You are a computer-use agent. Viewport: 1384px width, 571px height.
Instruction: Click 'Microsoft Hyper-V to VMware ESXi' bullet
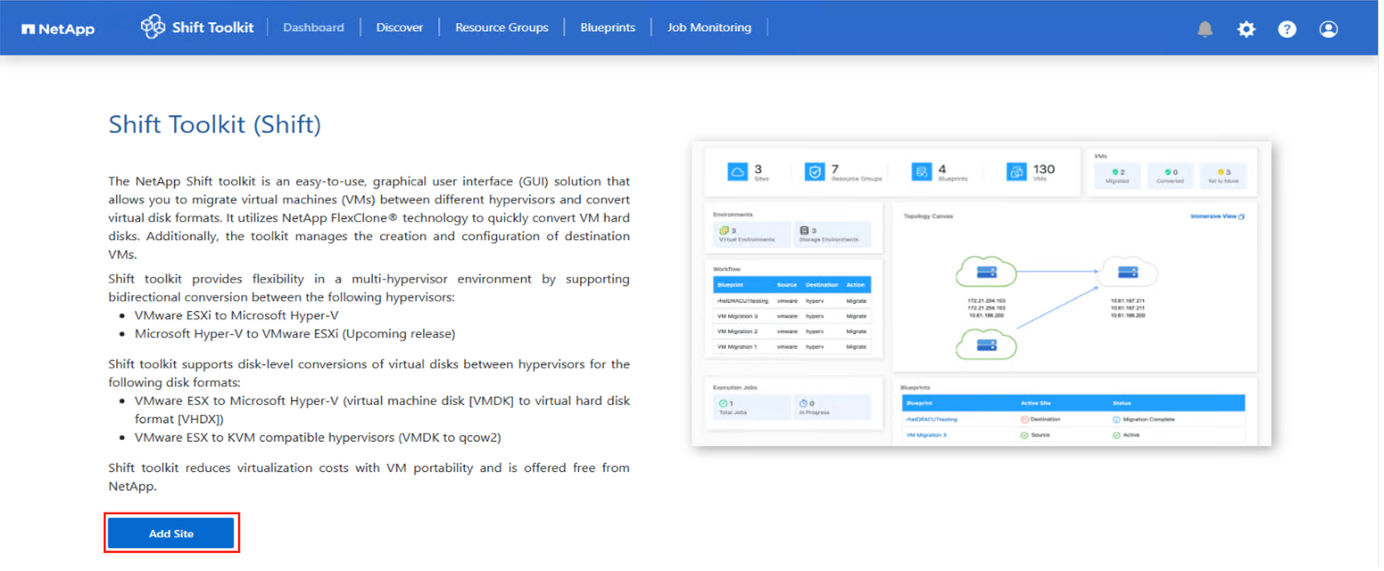[295, 334]
